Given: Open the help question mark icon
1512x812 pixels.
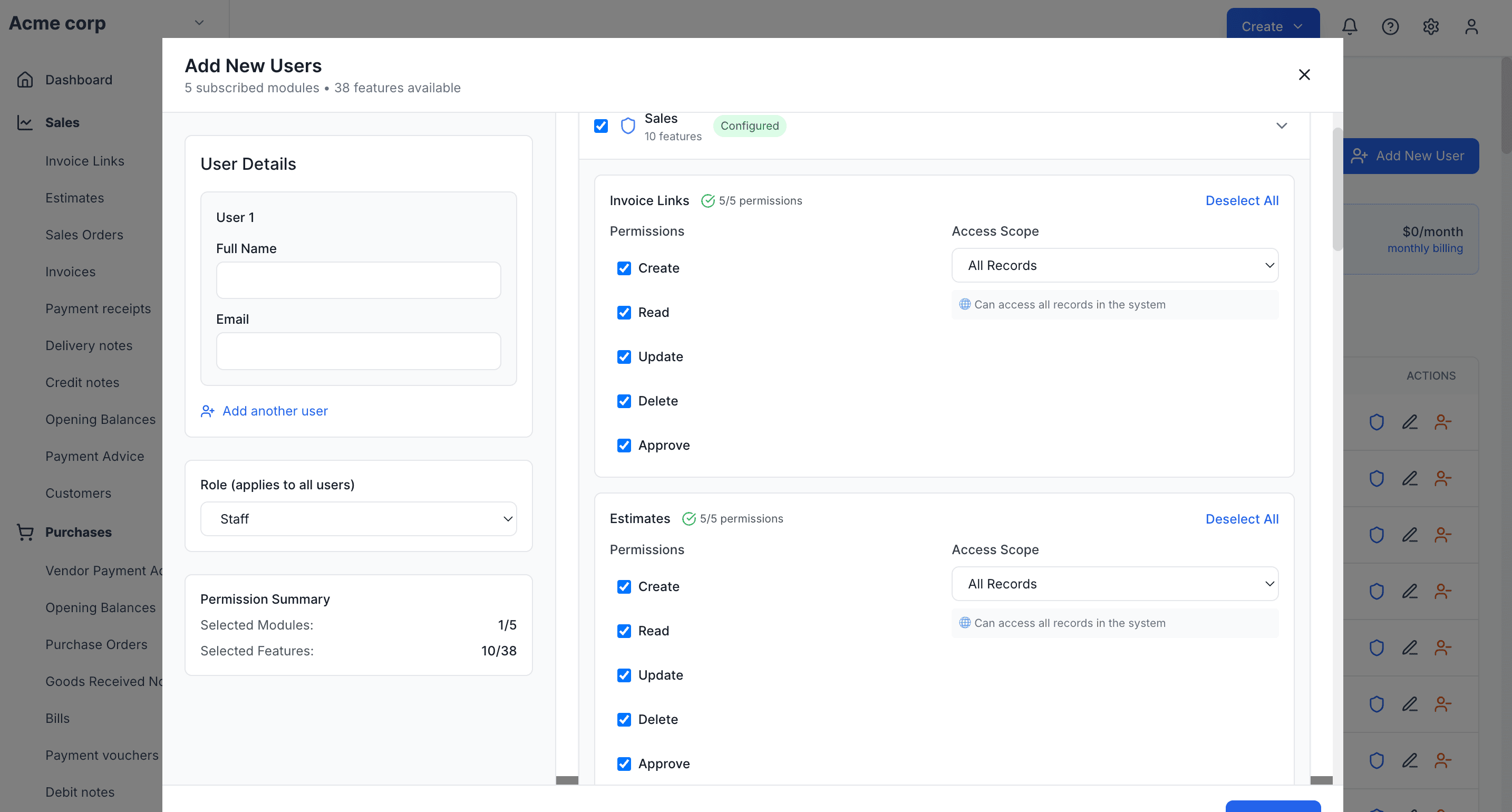Looking at the screenshot, I should [1390, 26].
